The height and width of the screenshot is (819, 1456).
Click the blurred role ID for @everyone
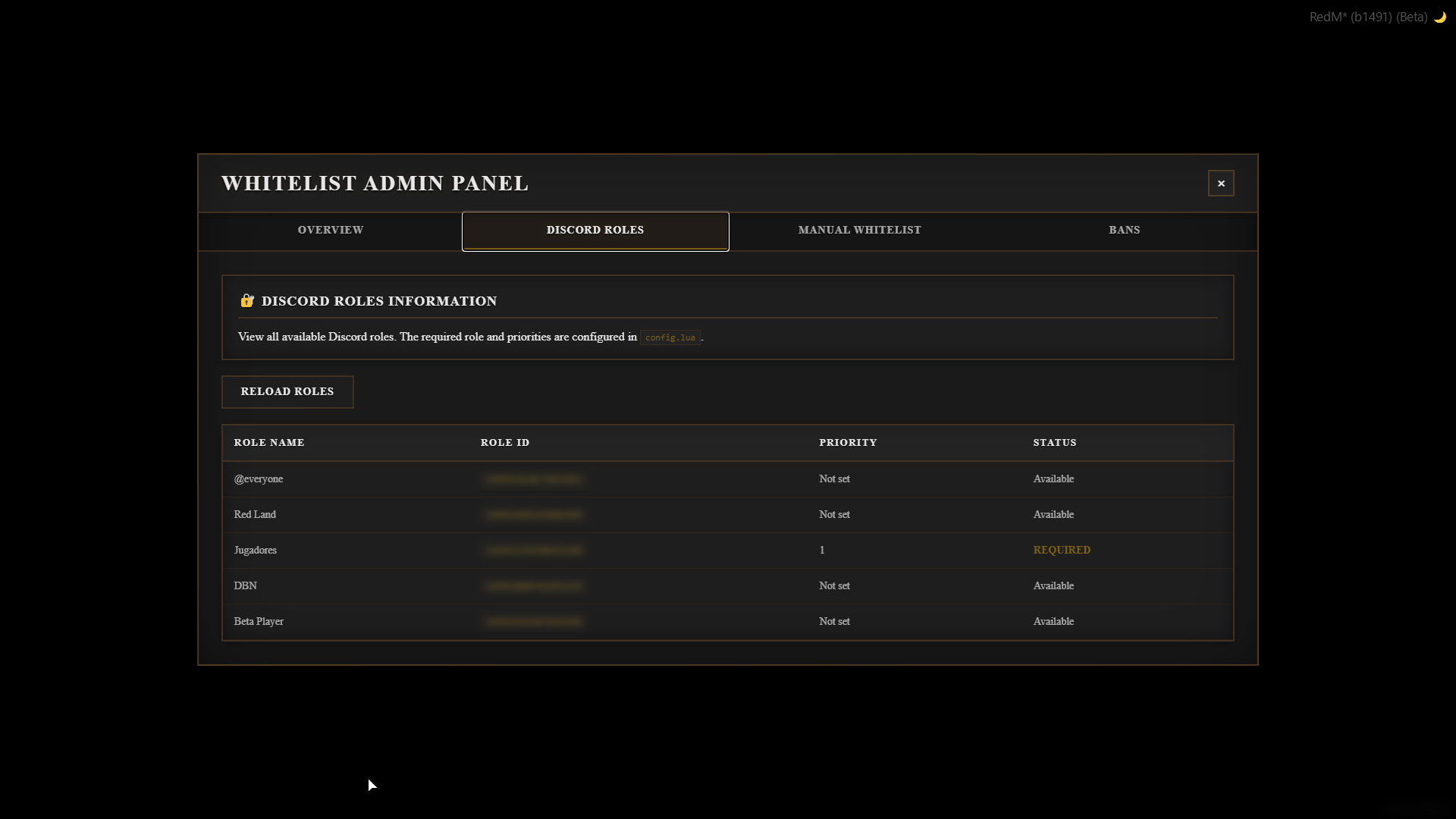[x=533, y=479]
